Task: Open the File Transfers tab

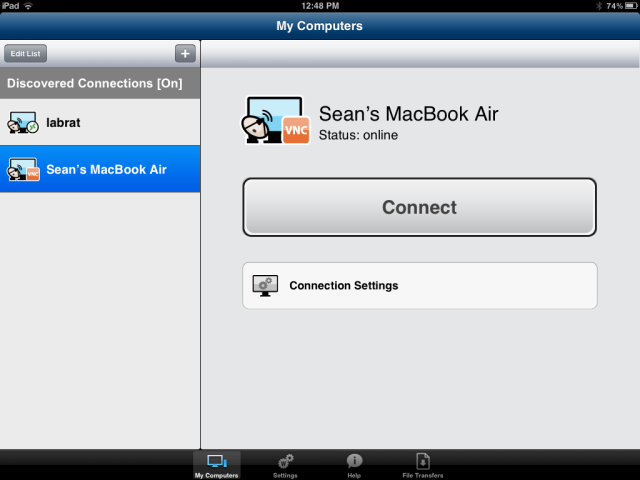Action: (x=423, y=465)
